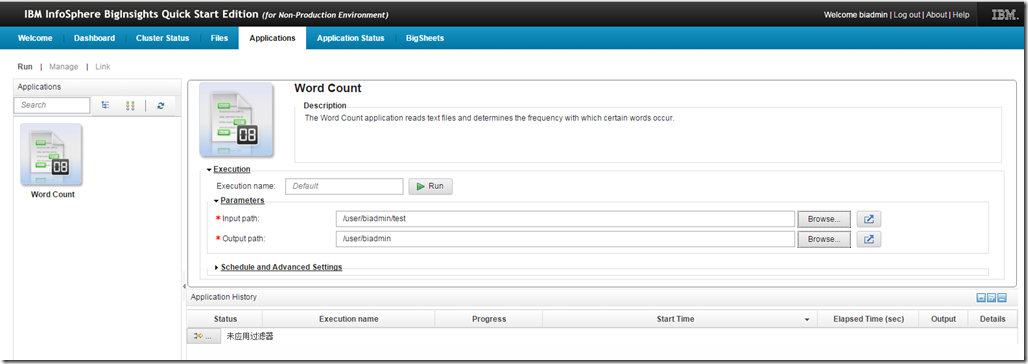Click the tree view icon beside Search

point(106,105)
